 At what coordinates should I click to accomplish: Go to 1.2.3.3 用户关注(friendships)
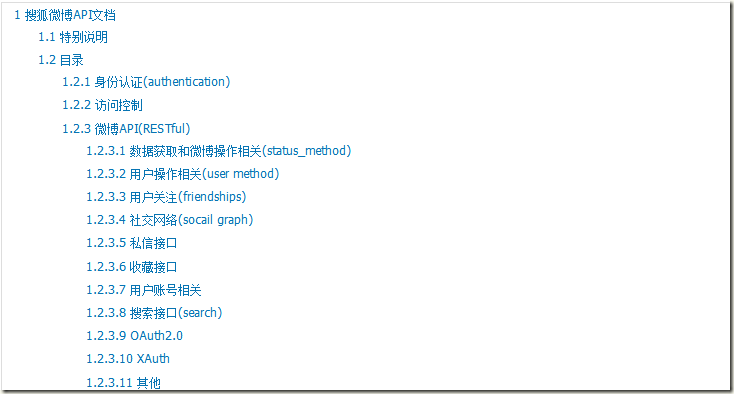(166, 197)
